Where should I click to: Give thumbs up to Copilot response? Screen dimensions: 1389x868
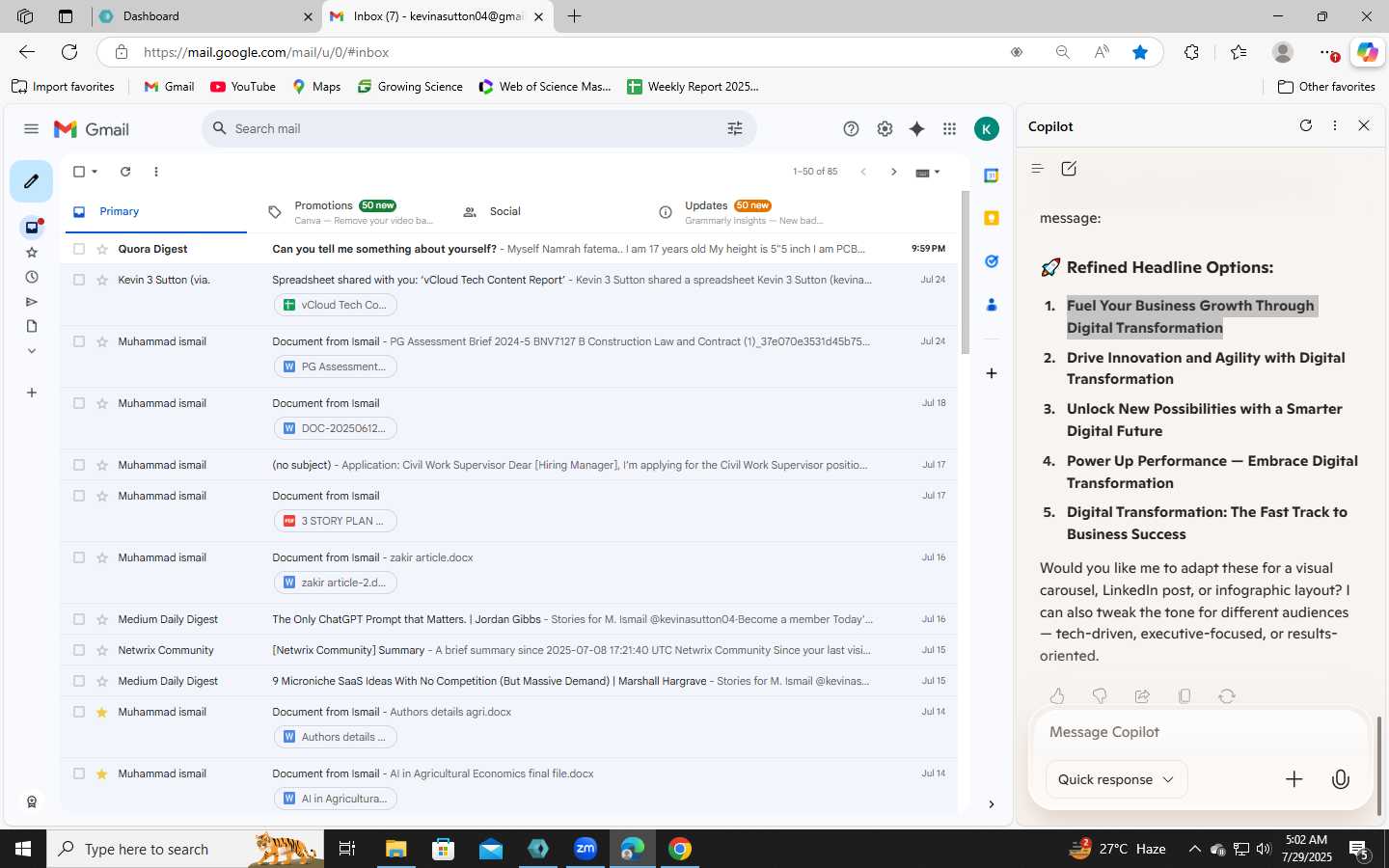click(1057, 696)
